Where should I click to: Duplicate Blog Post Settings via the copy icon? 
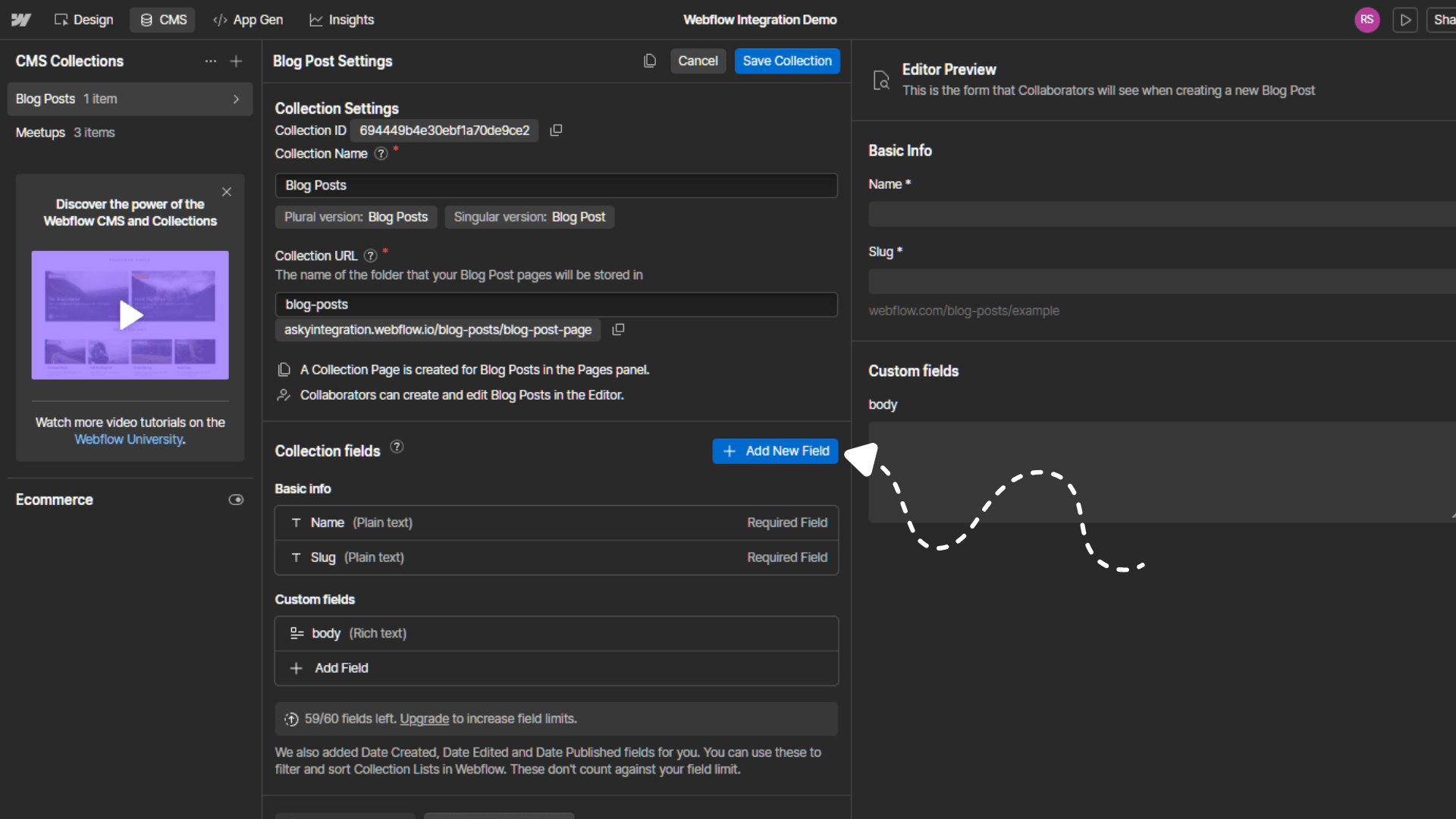point(650,61)
